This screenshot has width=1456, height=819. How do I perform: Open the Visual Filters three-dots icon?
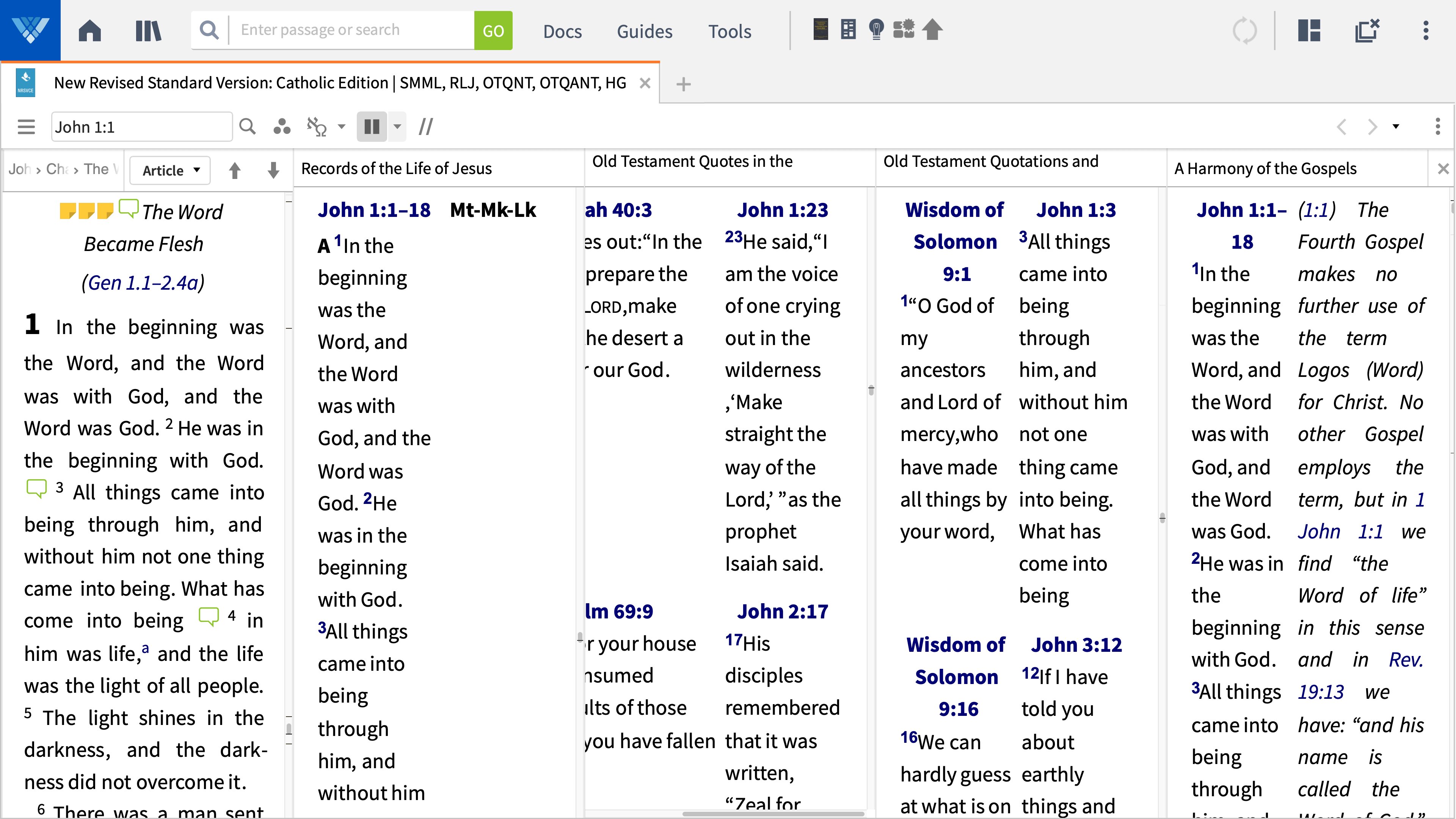[281, 127]
